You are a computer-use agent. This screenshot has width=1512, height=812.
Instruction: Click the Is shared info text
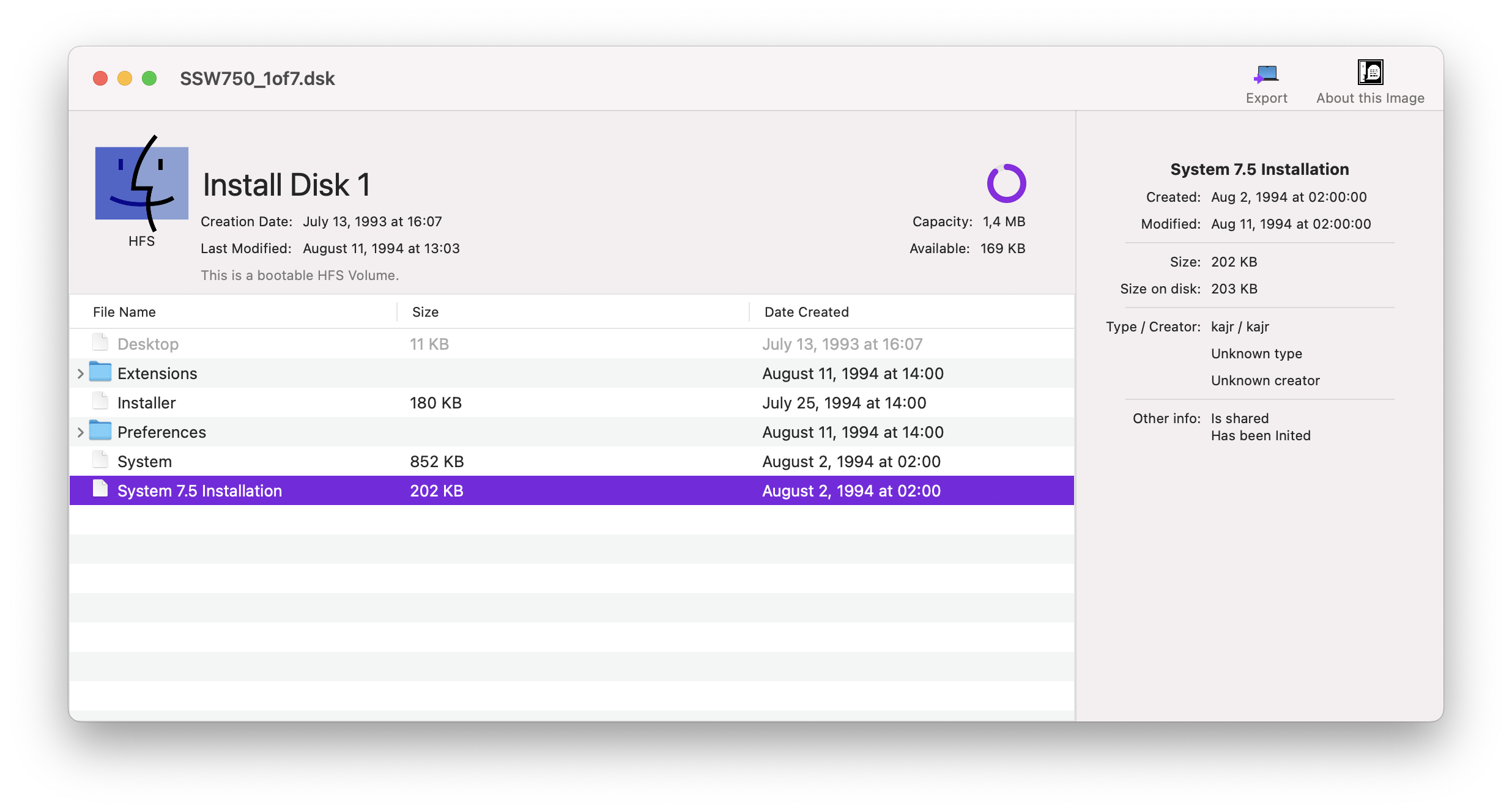point(1240,418)
